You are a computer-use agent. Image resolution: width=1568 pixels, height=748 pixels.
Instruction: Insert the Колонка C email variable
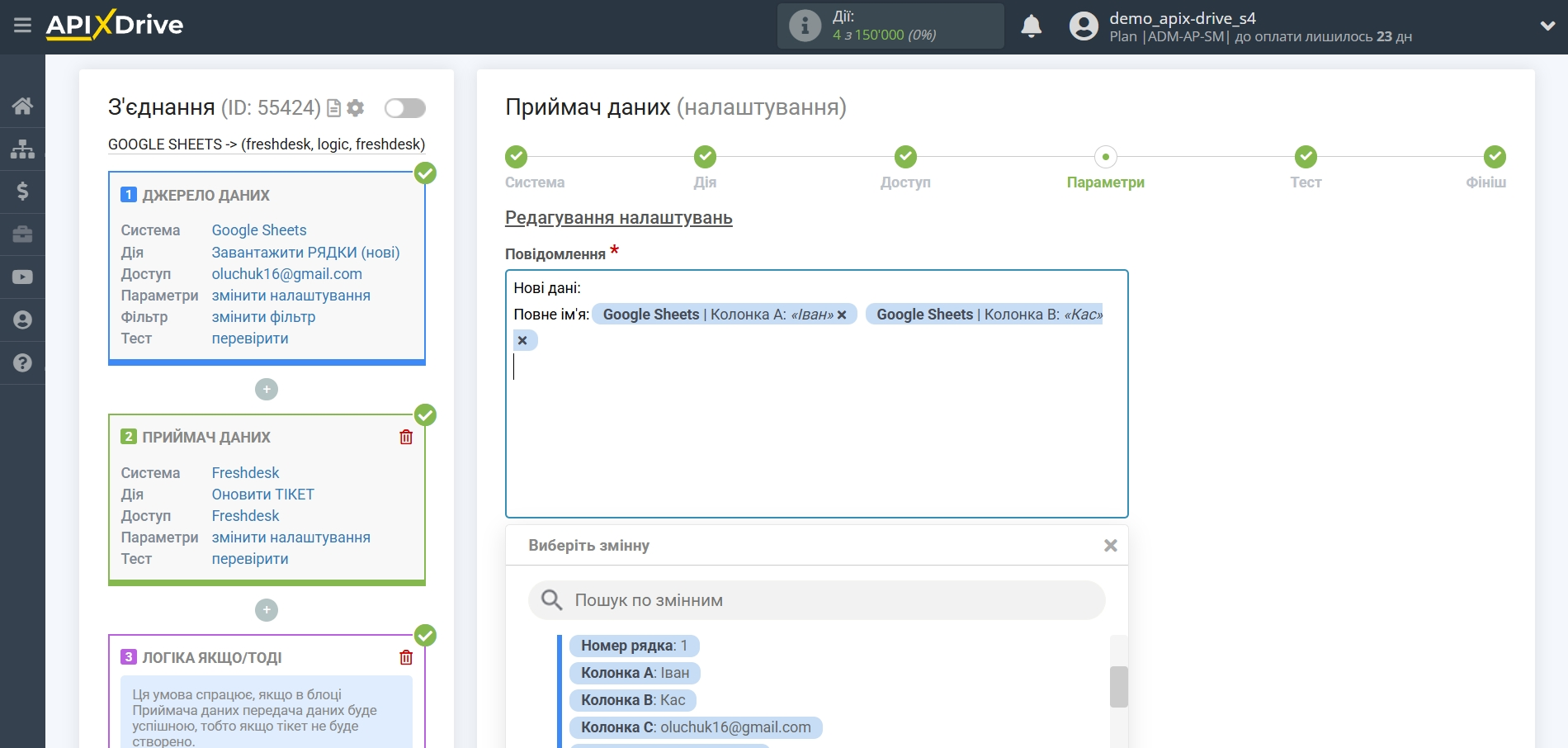coord(696,727)
